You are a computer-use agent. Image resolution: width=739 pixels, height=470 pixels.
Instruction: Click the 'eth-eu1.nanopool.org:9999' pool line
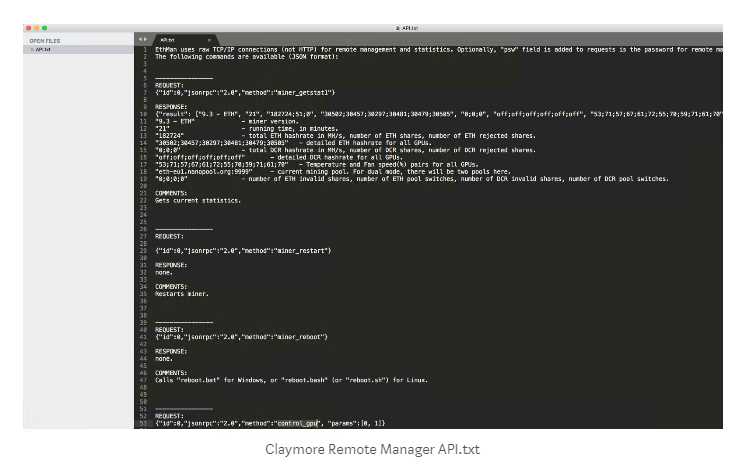tap(333, 172)
